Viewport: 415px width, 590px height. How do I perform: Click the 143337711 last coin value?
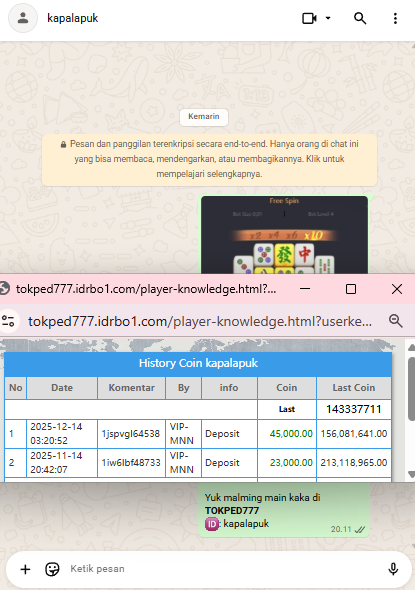354,409
